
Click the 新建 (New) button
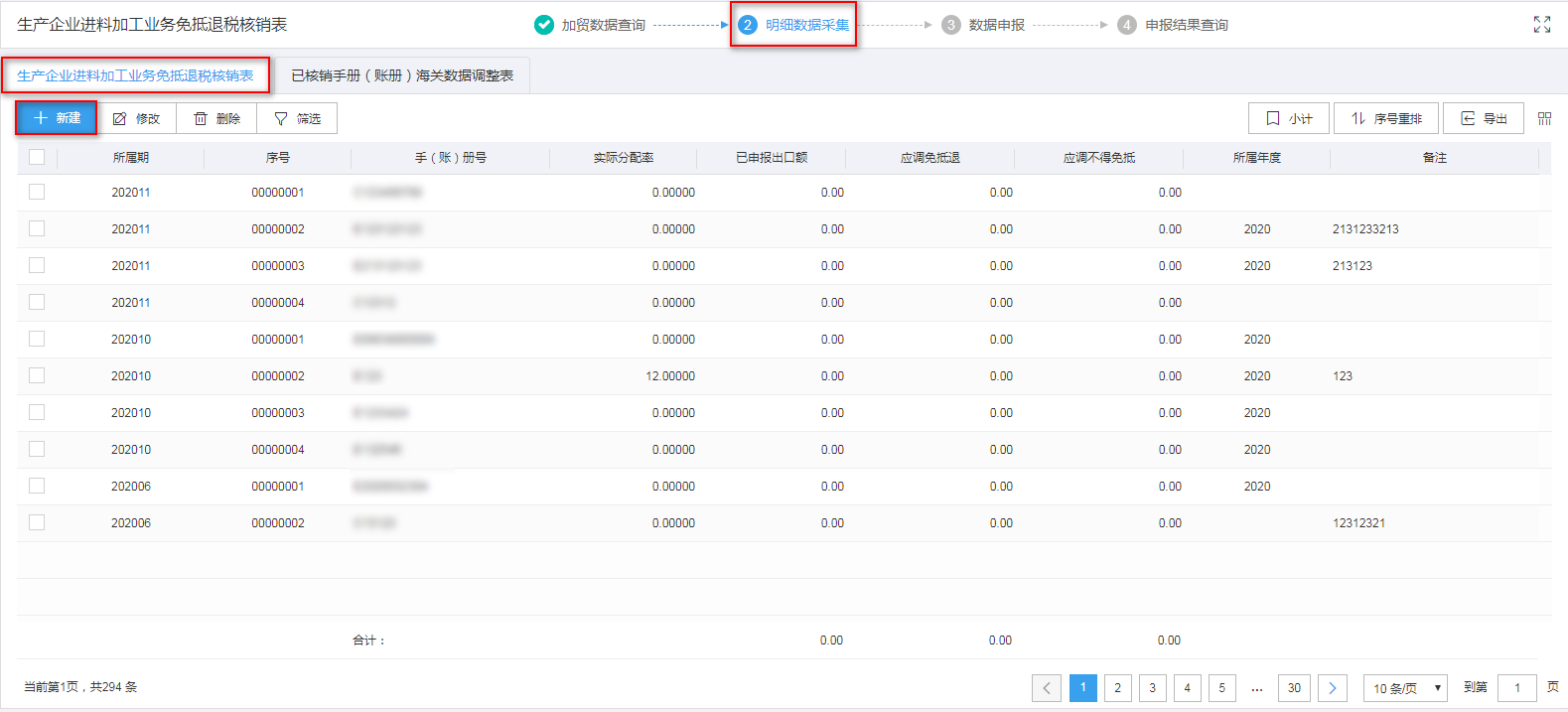pyautogui.click(x=57, y=118)
